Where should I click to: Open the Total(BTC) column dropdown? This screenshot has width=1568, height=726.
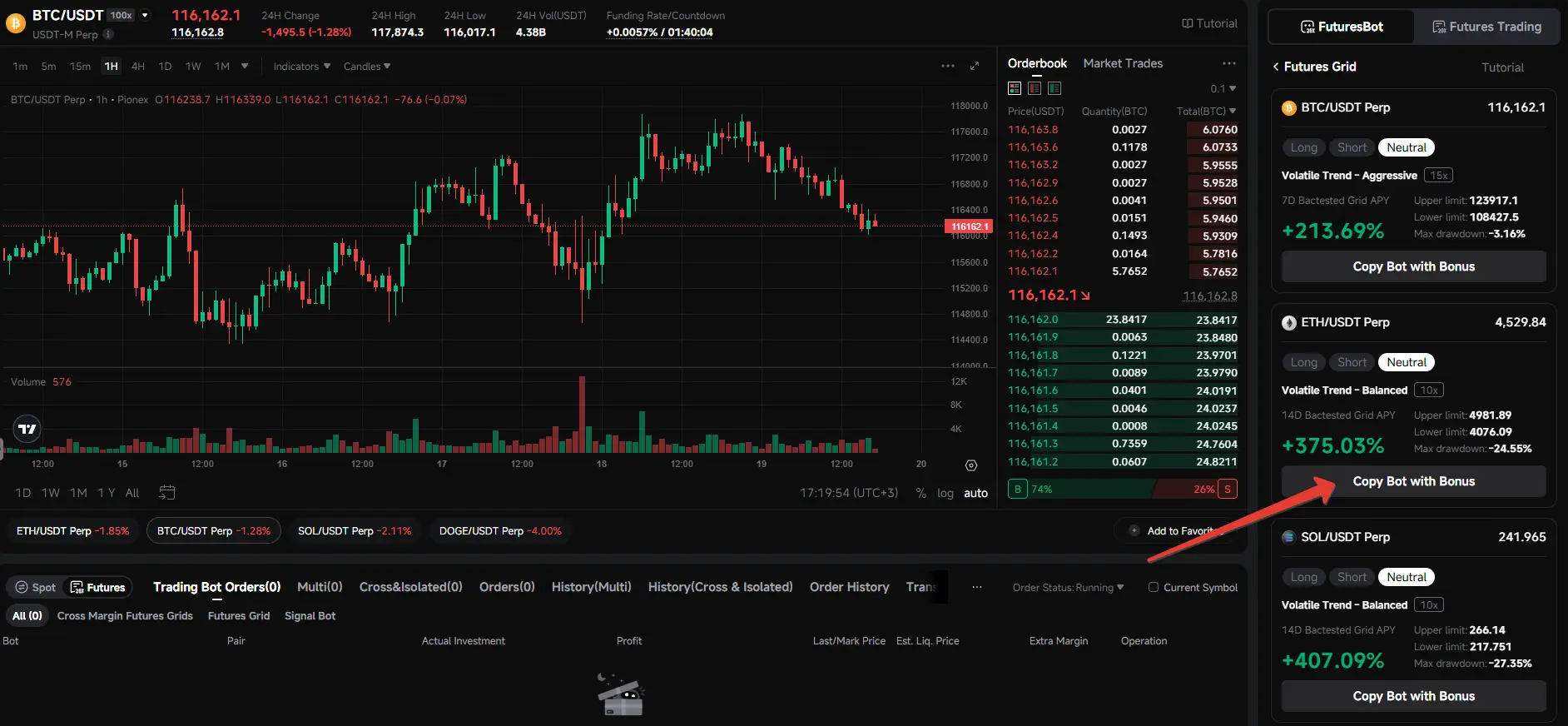pos(1206,111)
